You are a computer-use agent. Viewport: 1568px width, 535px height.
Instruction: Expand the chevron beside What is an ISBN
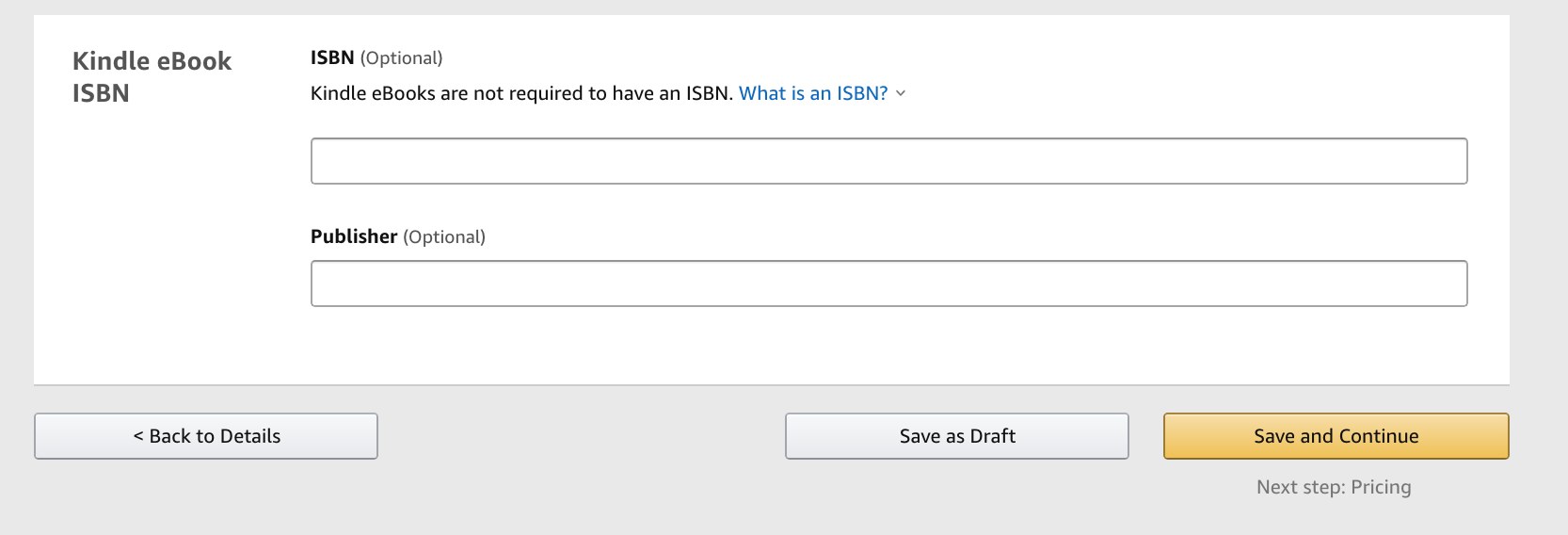[901, 93]
